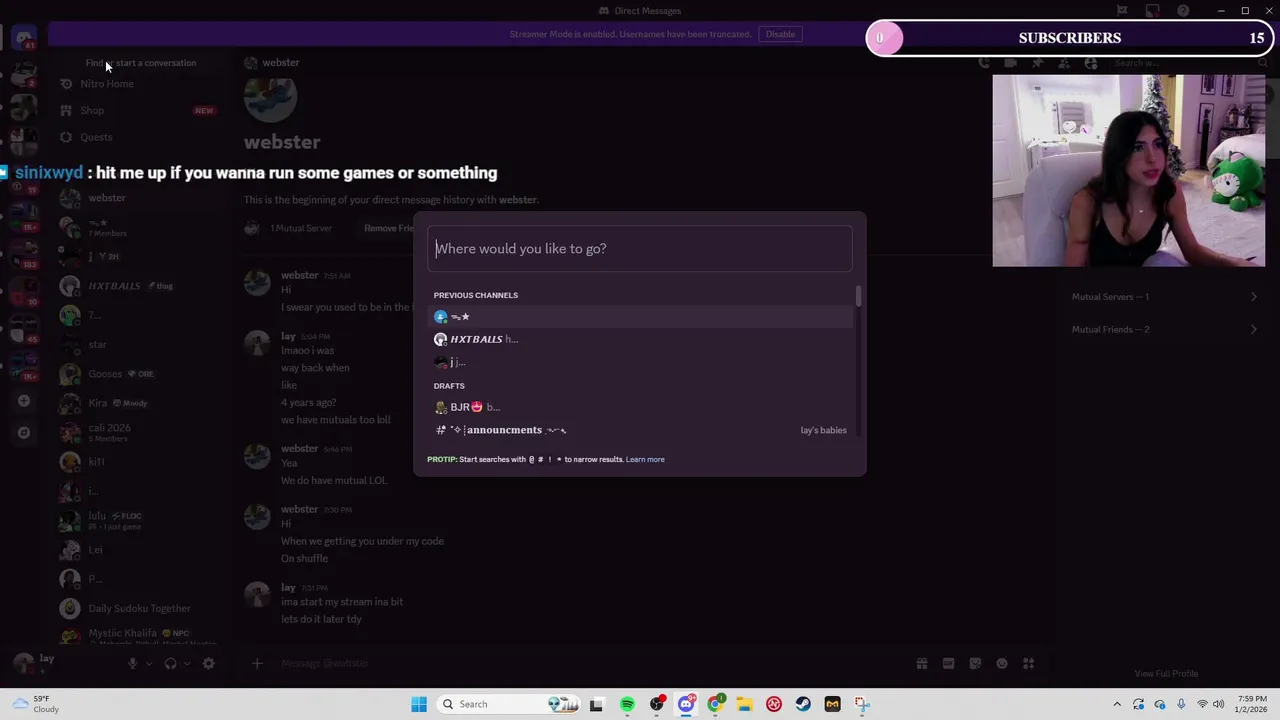Open the sticker picker icon
Image resolution: width=1280 pixels, height=720 pixels.
(x=975, y=663)
